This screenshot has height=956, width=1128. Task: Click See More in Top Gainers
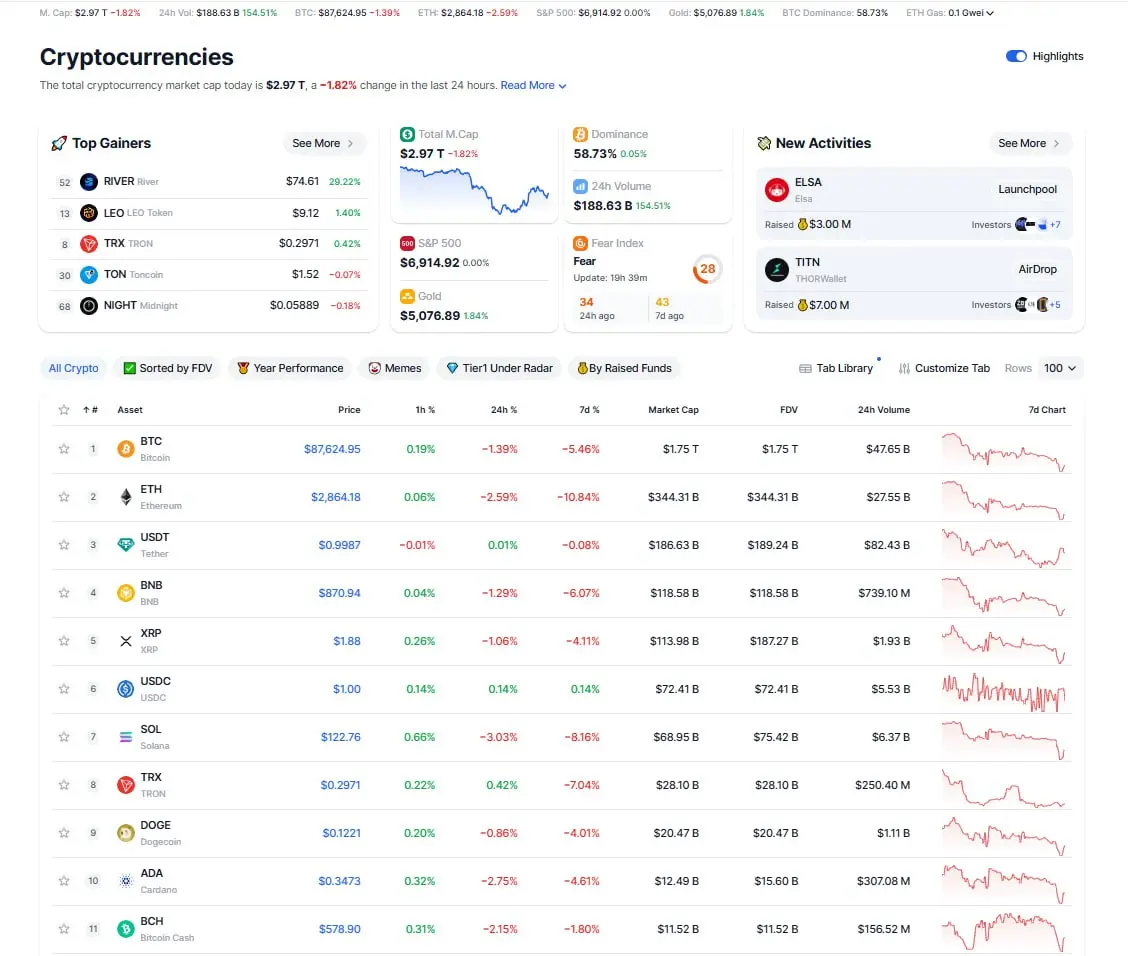pyautogui.click(x=323, y=143)
